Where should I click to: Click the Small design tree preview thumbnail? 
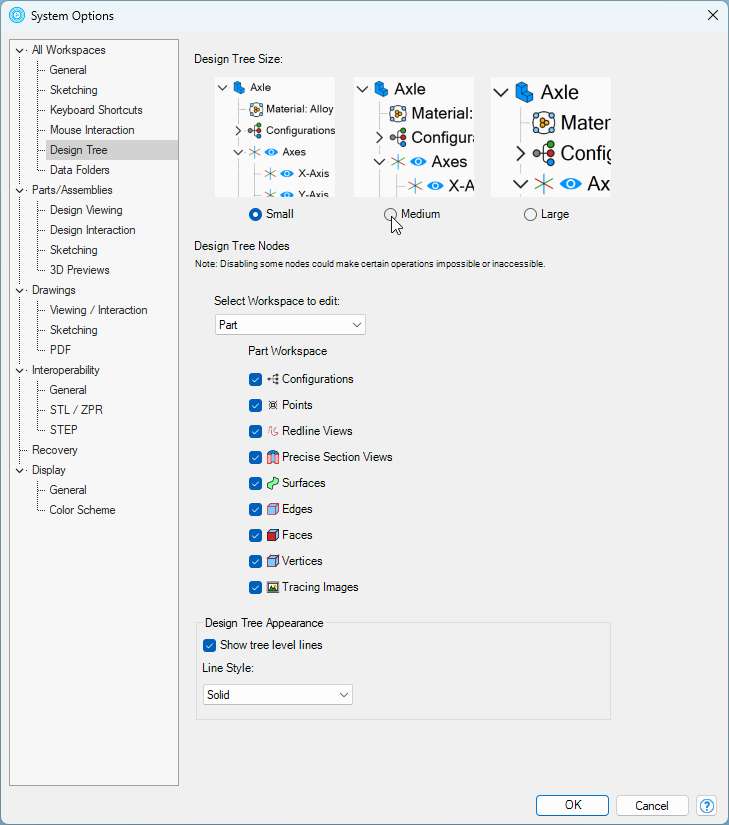(x=275, y=137)
